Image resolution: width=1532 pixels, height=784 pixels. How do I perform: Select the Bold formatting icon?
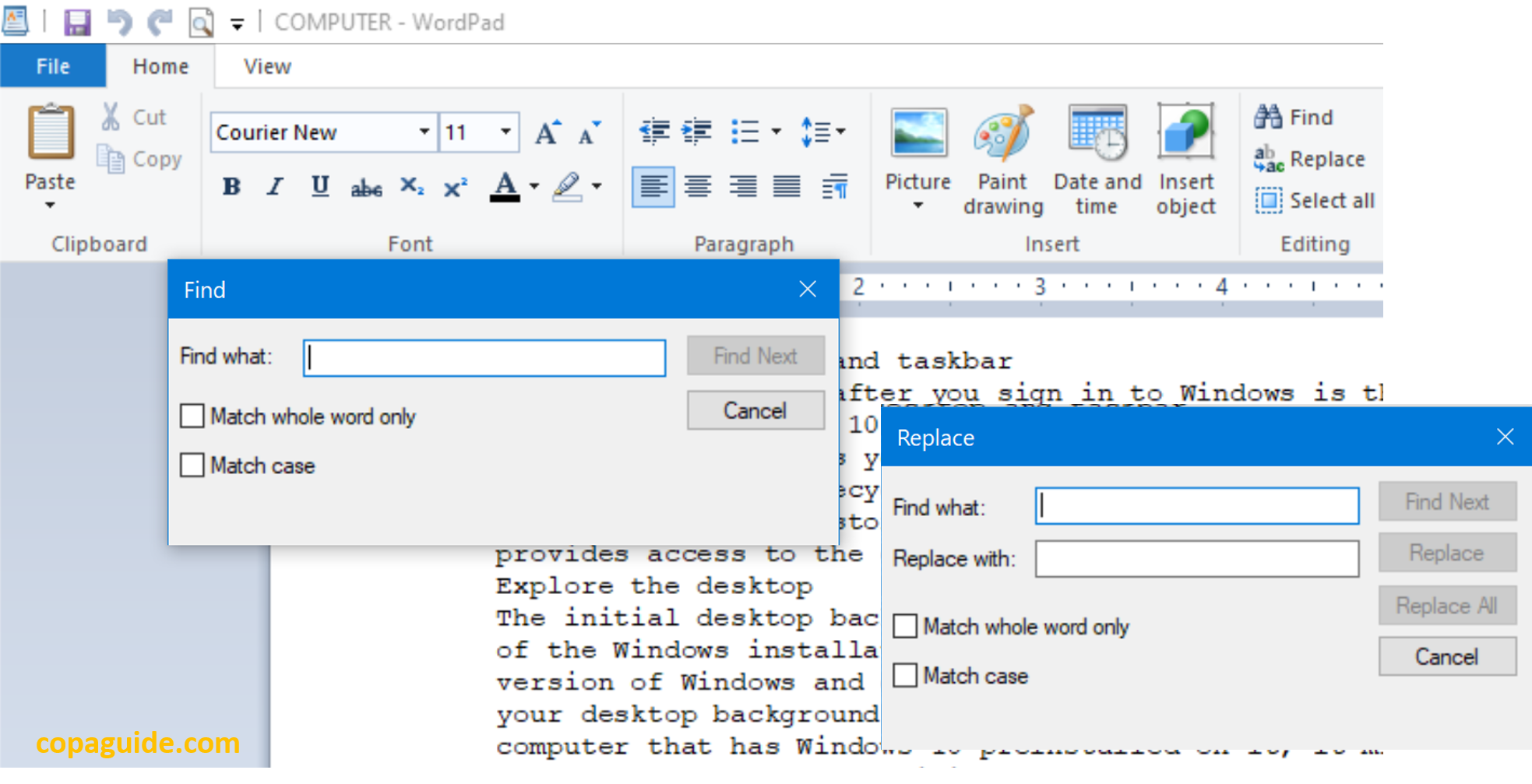click(x=231, y=185)
